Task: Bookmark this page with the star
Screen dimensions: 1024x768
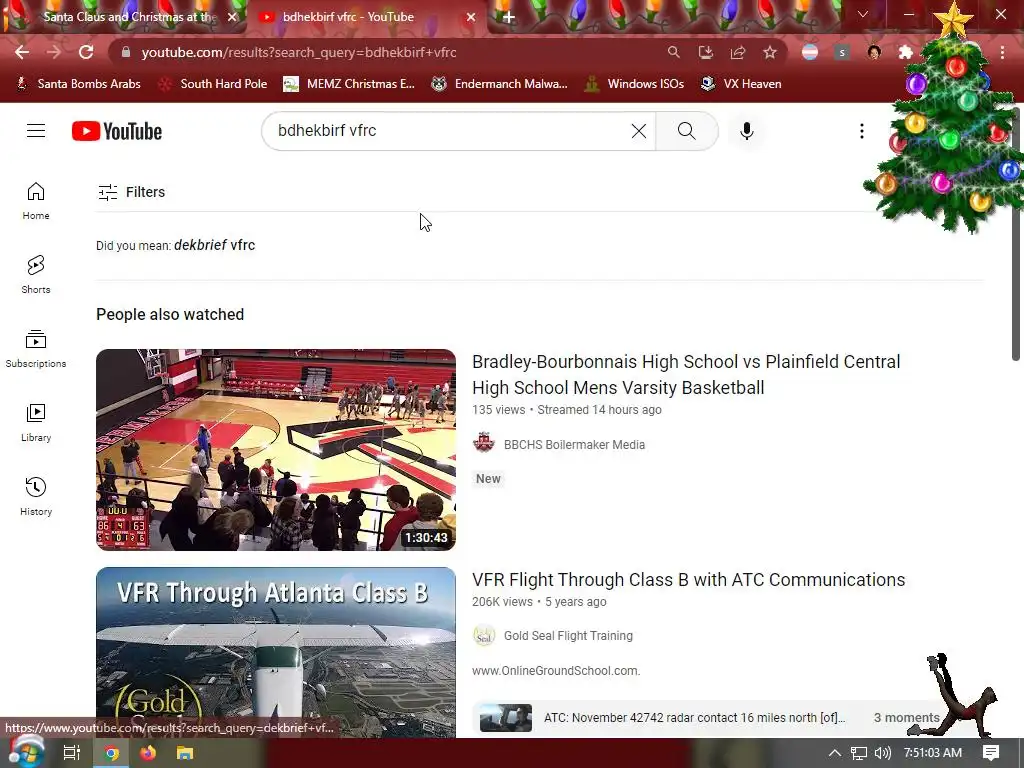Action: pyautogui.click(x=770, y=52)
